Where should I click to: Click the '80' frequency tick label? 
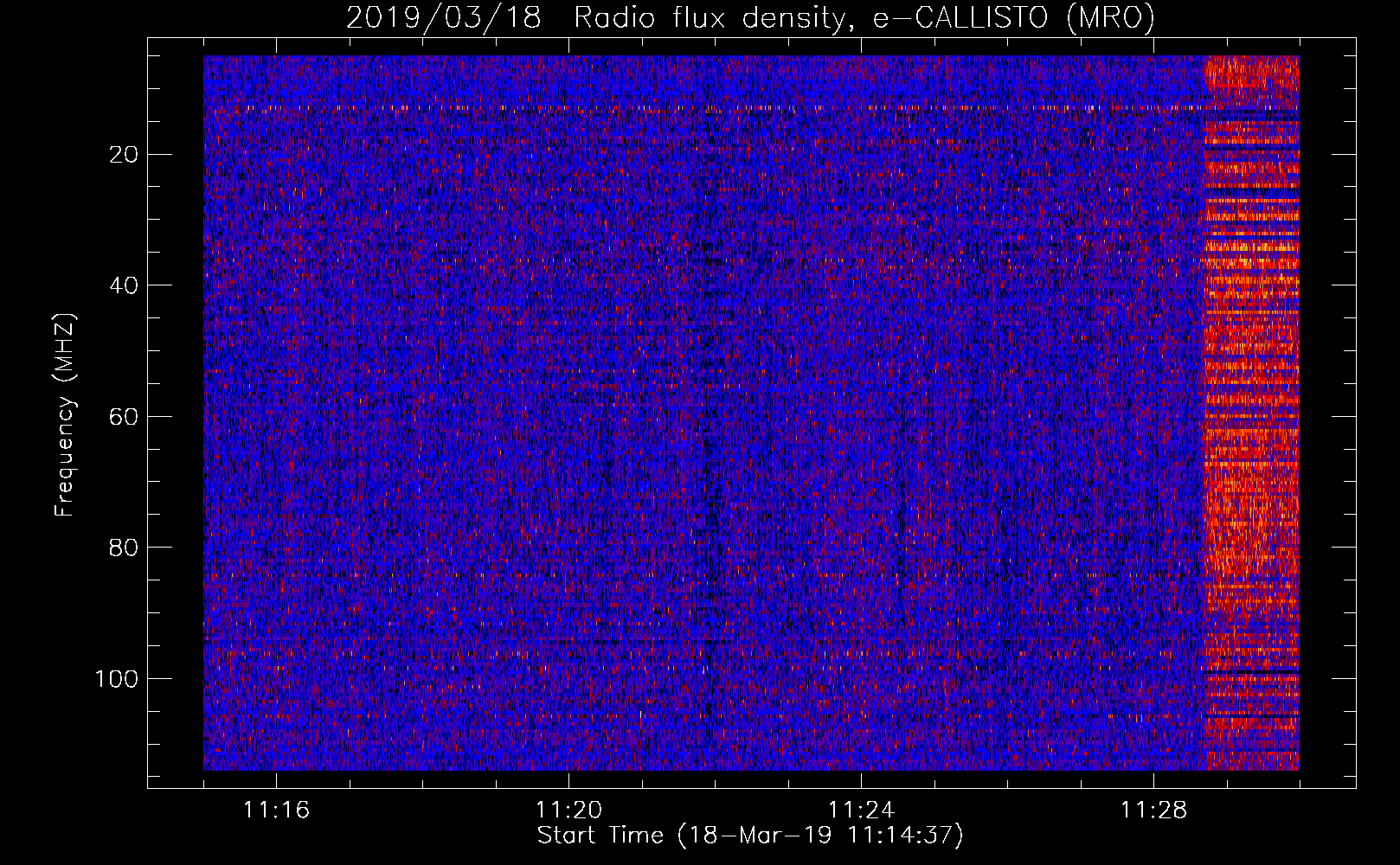pos(124,548)
